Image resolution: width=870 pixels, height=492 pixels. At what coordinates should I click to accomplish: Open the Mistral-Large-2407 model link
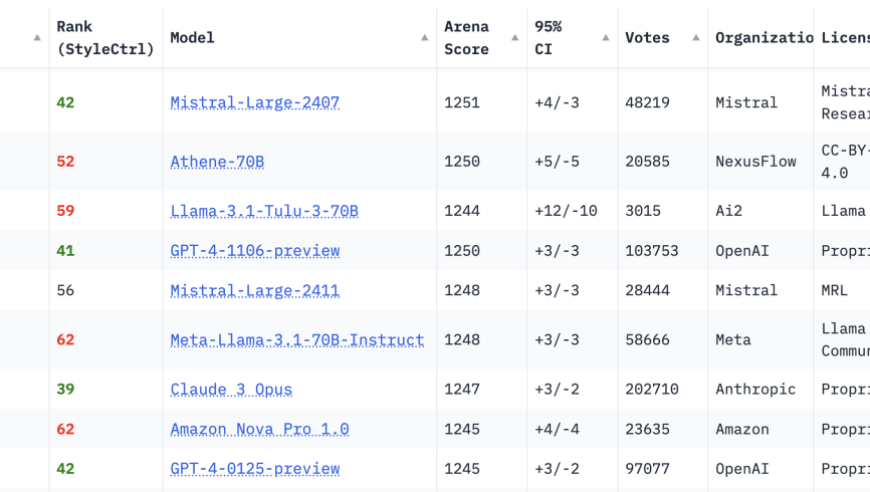pyautogui.click(x=255, y=103)
